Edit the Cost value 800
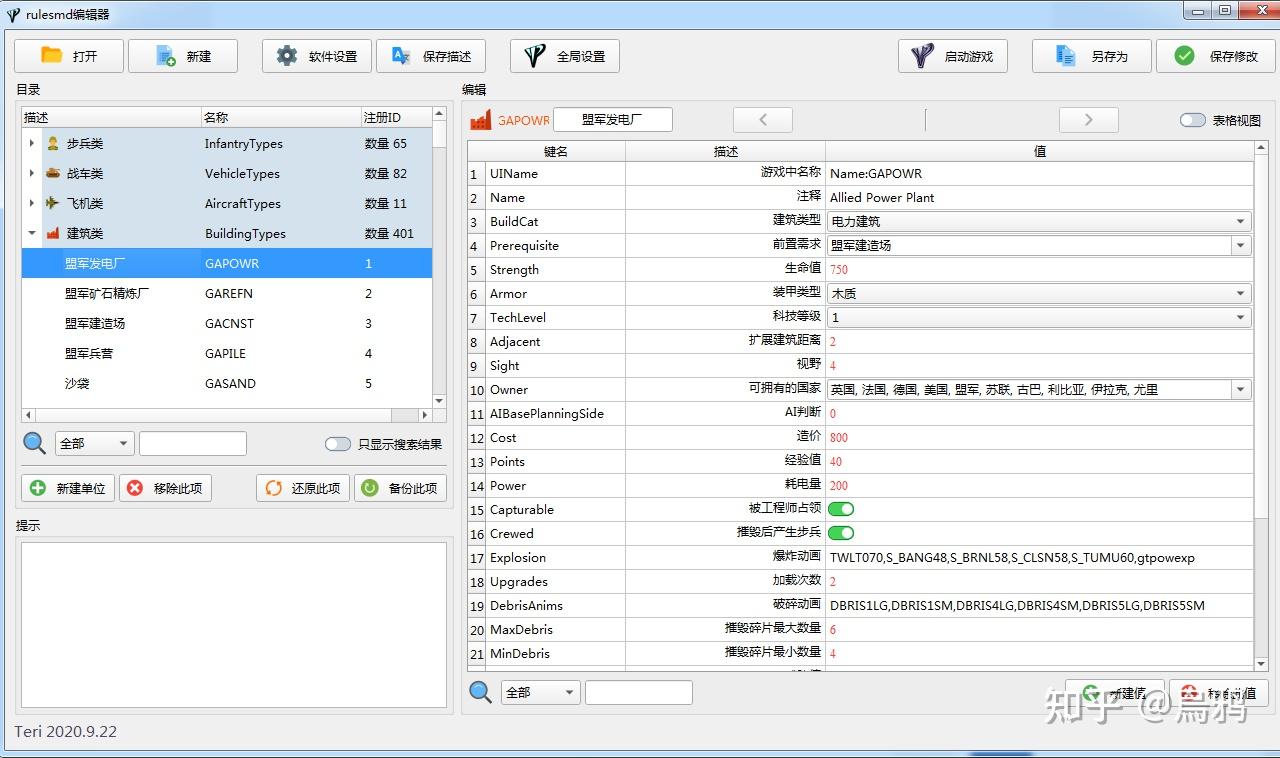1280x758 pixels. click(1039, 437)
